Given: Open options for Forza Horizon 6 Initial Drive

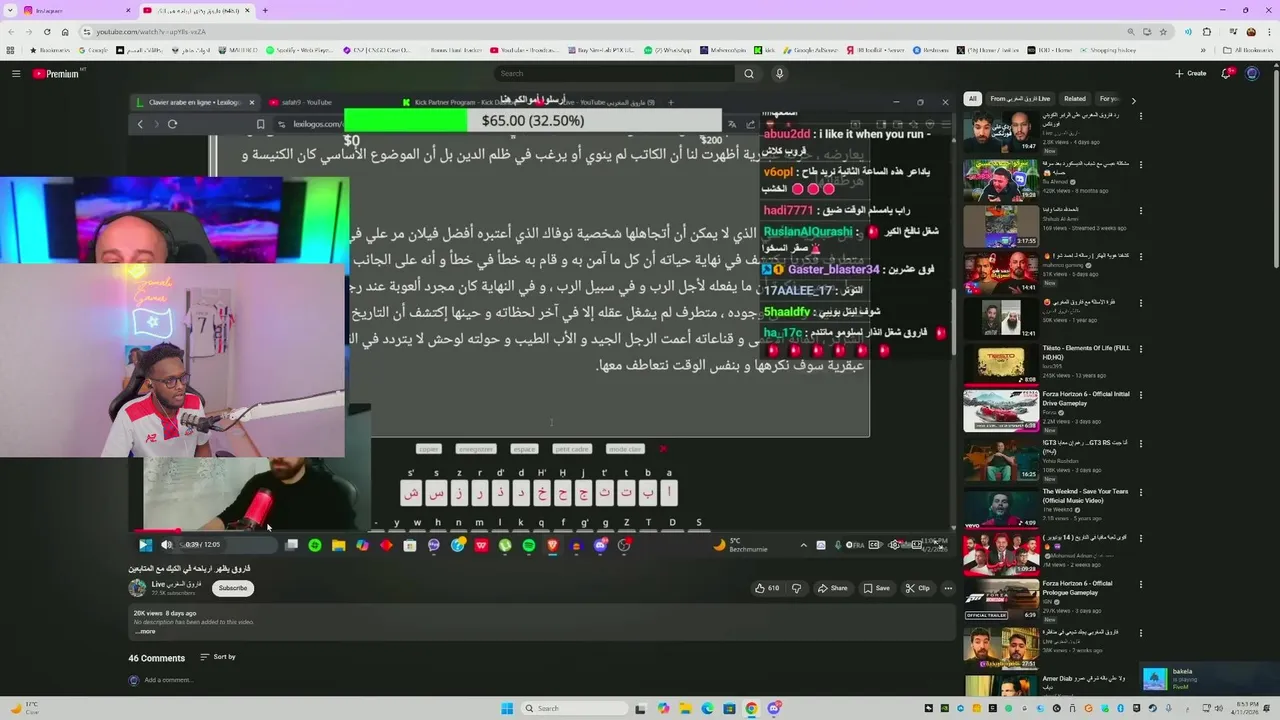Looking at the screenshot, I should [1140, 395].
